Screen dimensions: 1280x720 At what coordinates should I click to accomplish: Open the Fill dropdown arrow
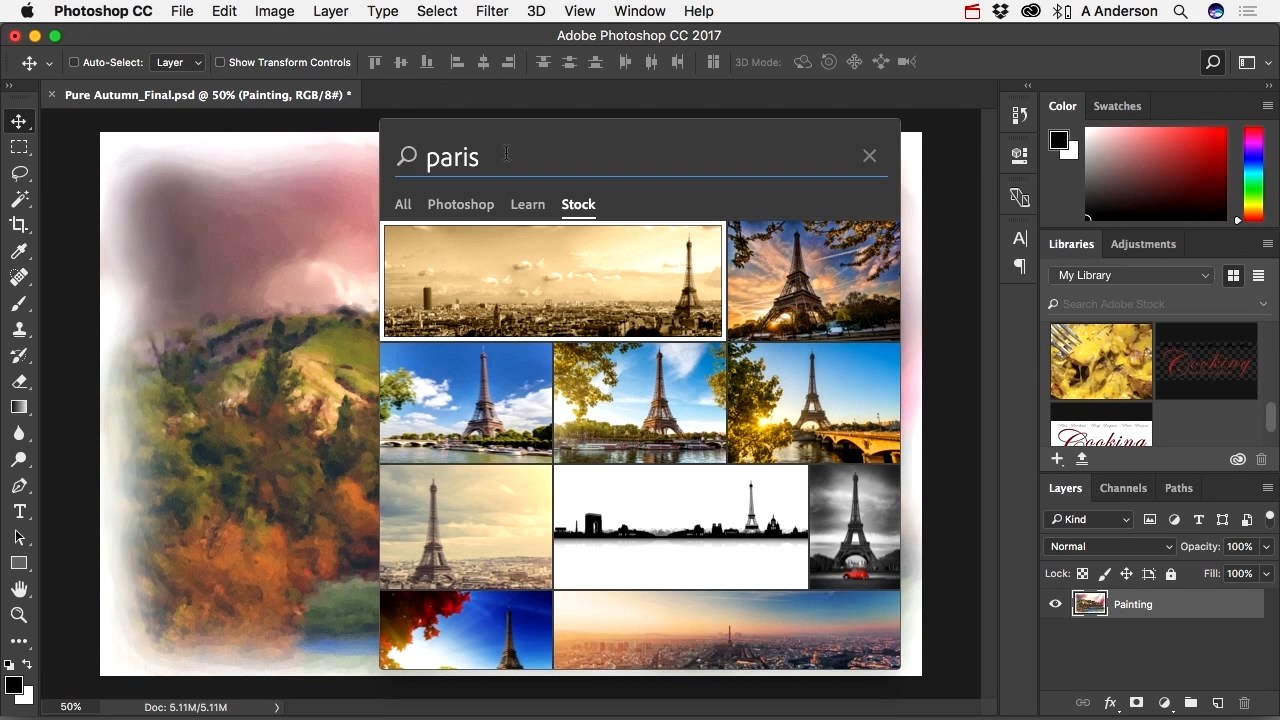1266,574
